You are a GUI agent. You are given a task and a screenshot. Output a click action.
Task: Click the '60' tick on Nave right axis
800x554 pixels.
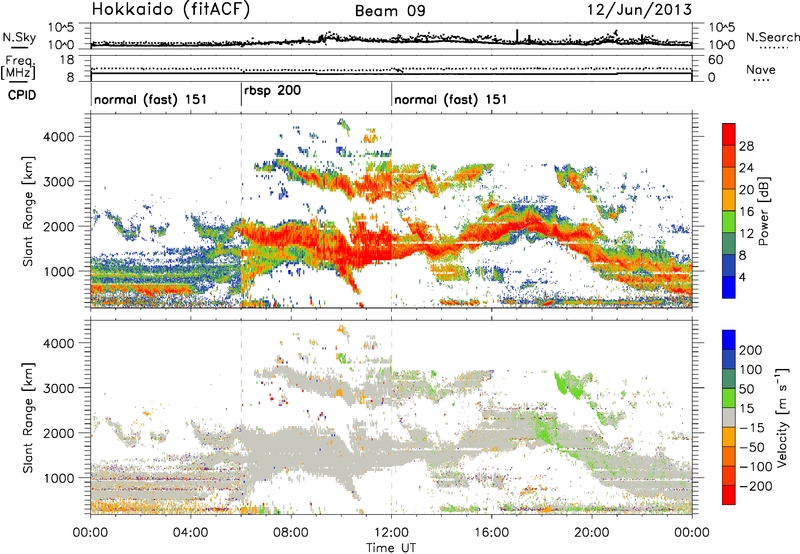coord(715,60)
